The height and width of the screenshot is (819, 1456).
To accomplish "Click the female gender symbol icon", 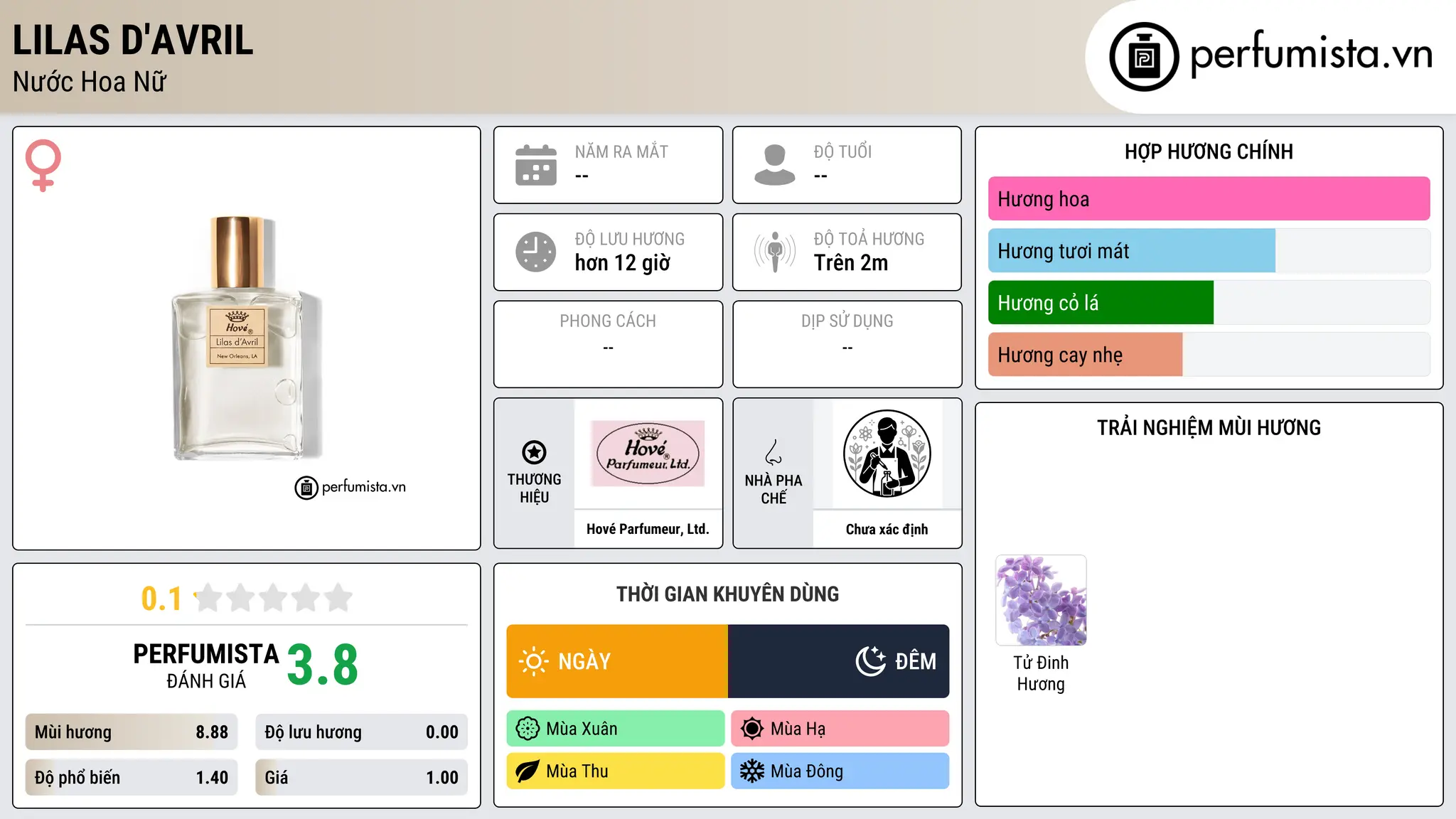I will tap(43, 165).
